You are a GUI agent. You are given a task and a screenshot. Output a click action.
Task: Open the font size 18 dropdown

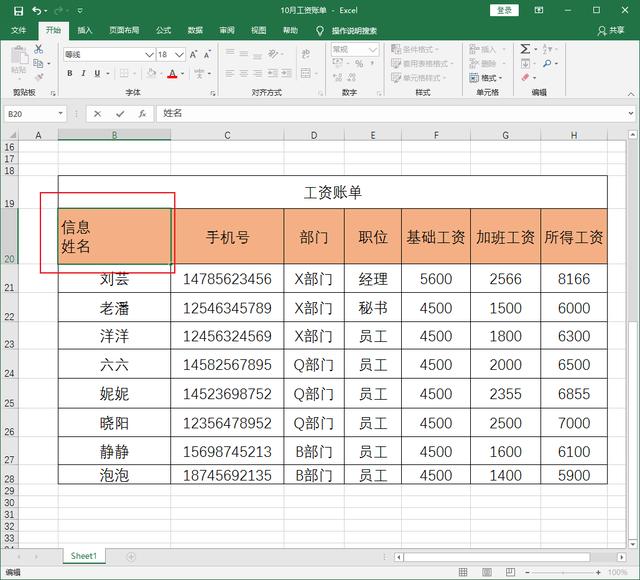pyautogui.click(x=179, y=54)
